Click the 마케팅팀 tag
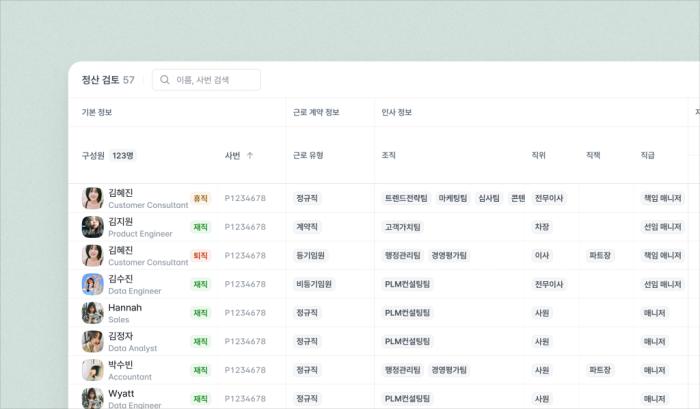The width and height of the screenshot is (700, 409). pos(453,198)
